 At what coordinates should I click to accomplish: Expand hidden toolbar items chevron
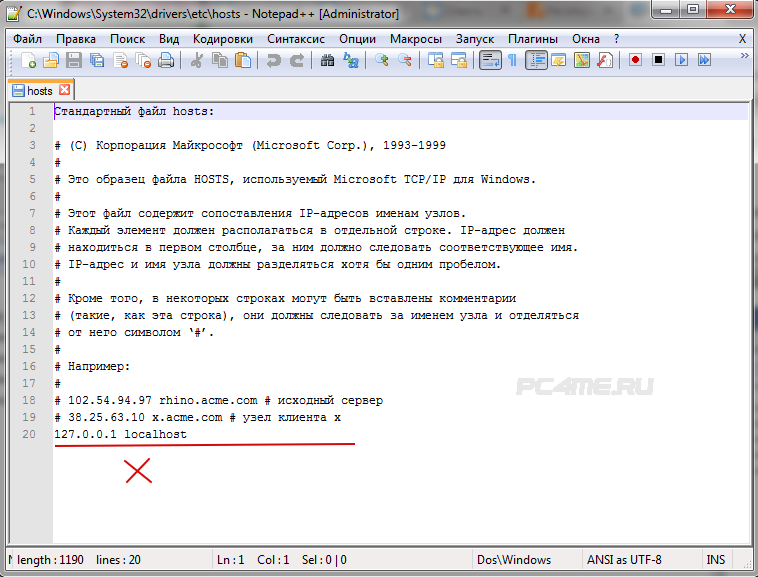[744, 56]
